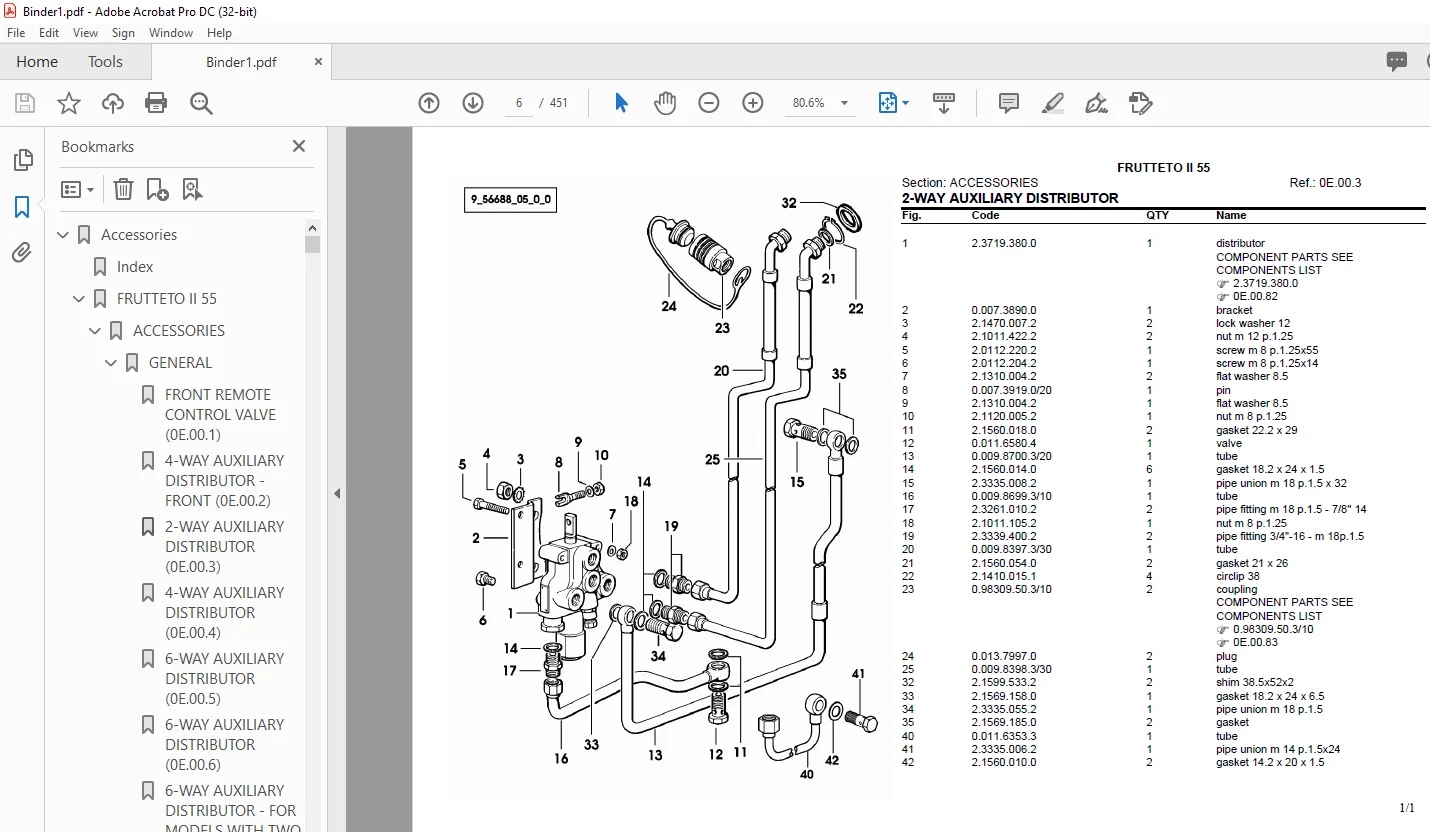The image size is (1430, 832).
Task: Open the Help menu
Action: [219, 33]
